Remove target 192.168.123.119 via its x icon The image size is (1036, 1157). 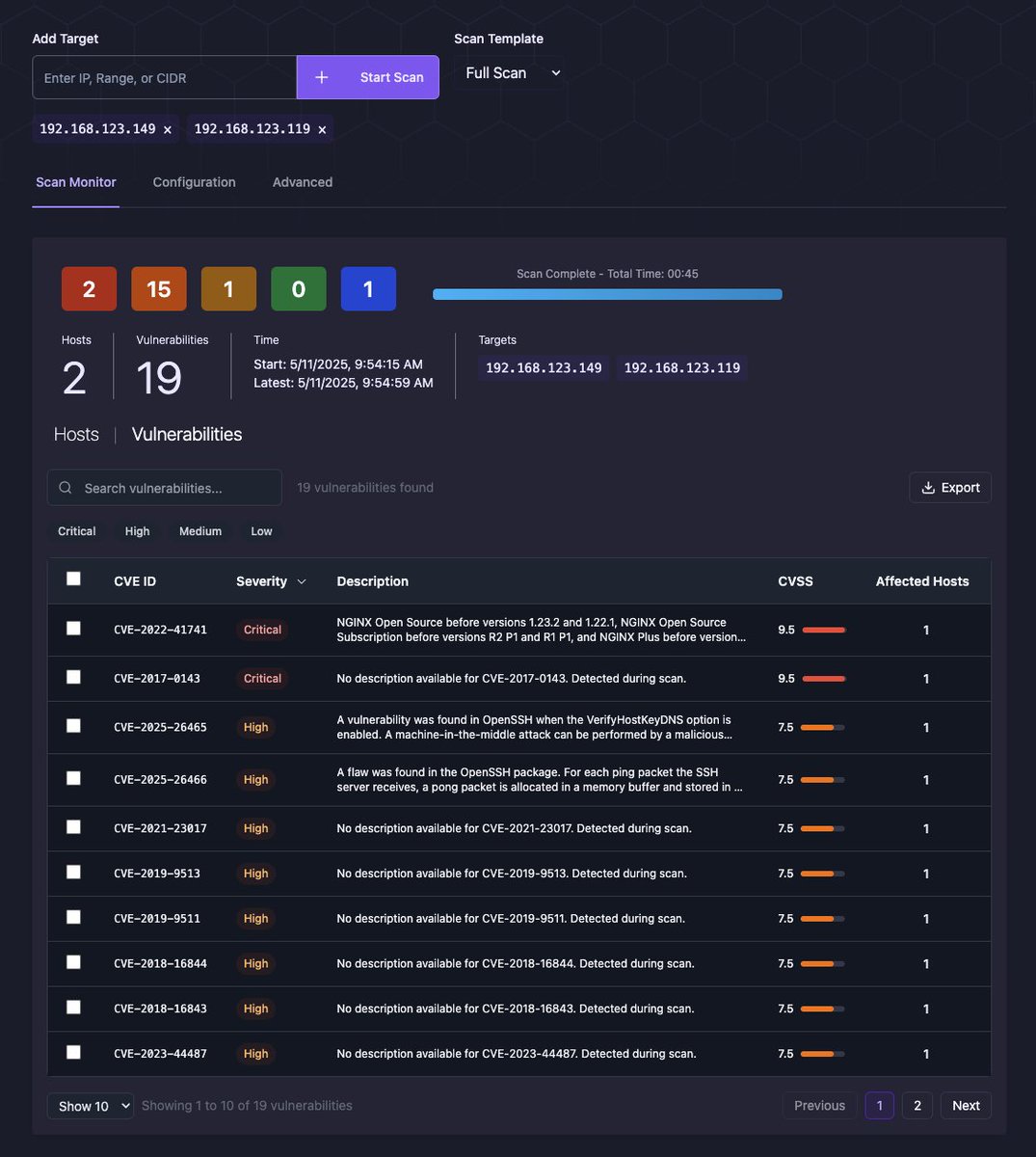[322, 129]
